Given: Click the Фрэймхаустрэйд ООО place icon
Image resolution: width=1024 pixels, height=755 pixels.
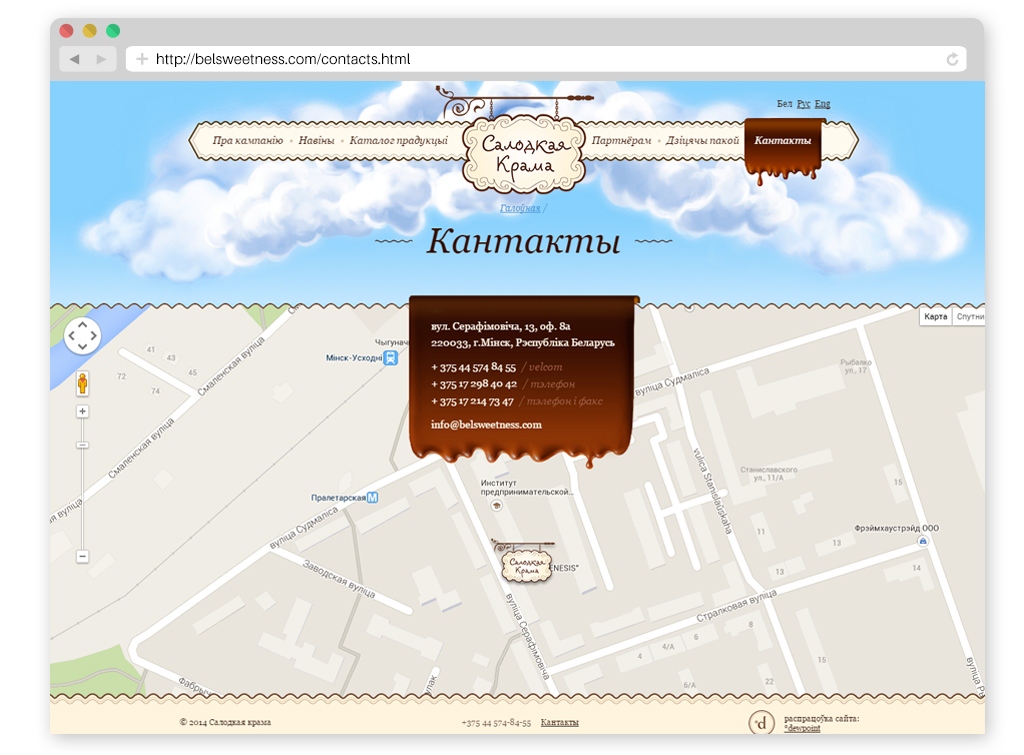Looking at the screenshot, I should tap(923, 541).
